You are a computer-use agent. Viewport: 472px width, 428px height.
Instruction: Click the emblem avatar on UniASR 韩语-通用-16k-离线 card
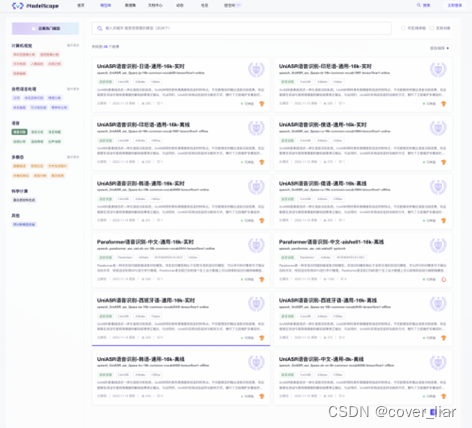click(x=256, y=362)
